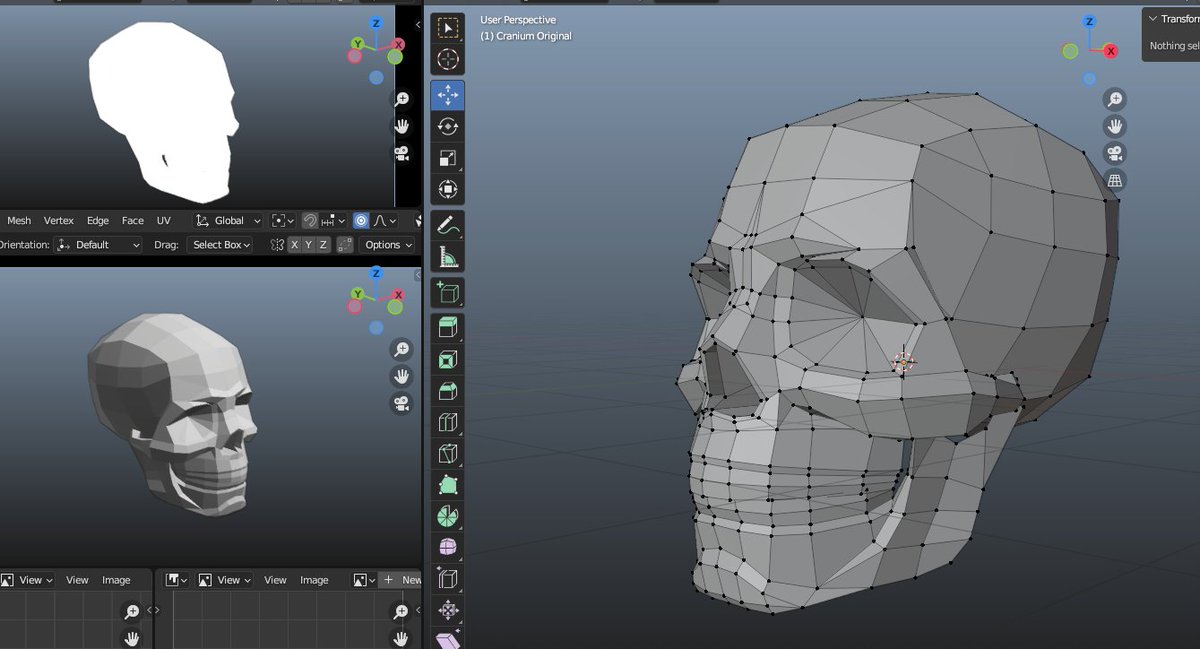The image size is (1200, 649).
Task: Click zoom magnifier in white silhouette viewport
Action: tap(401, 99)
